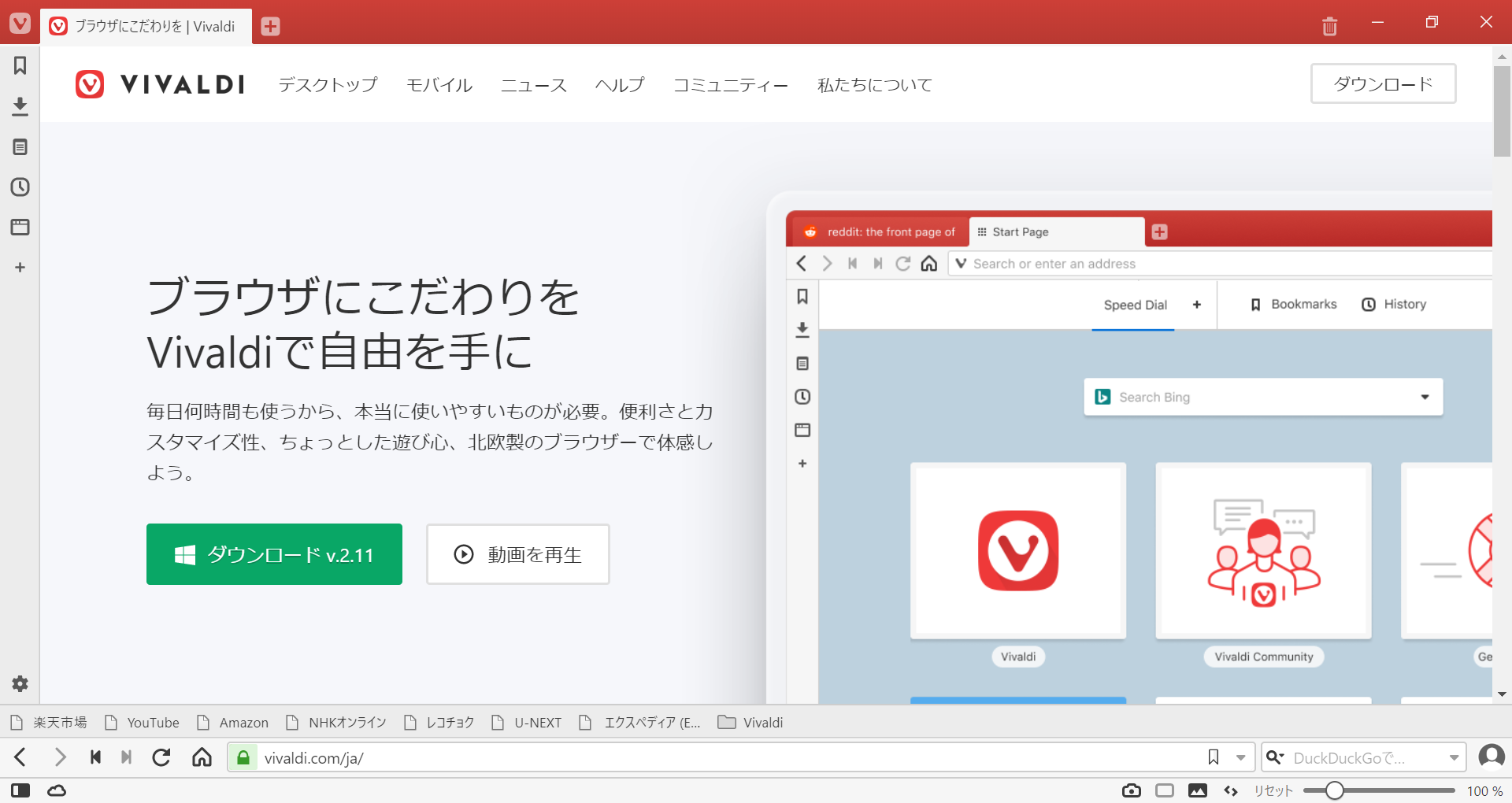This screenshot has width=1512, height=803.
Task: Bookmark this page in address bar
Action: click(x=1214, y=757)
